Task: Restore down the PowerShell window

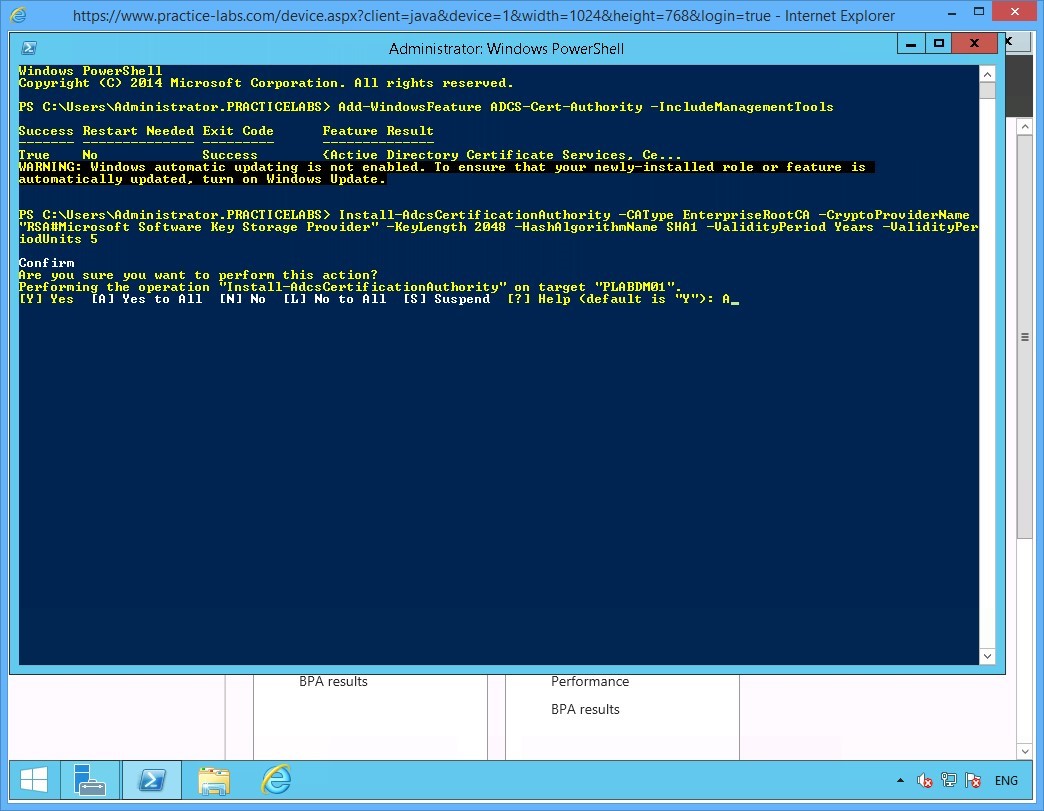Action: pyautogui.click(x=938, y=43)
